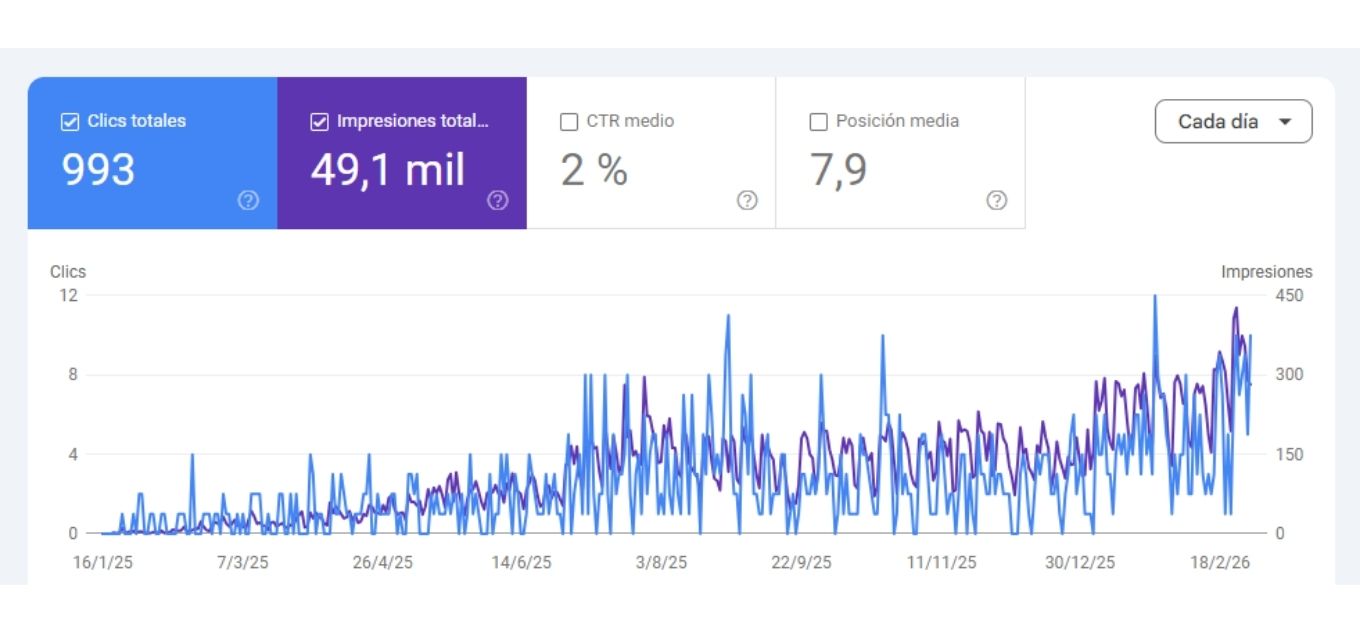Viewport: 1360px width, 633px height.
Task: Uncheck the Clics totales checkbox
Action: pos(70,122)
